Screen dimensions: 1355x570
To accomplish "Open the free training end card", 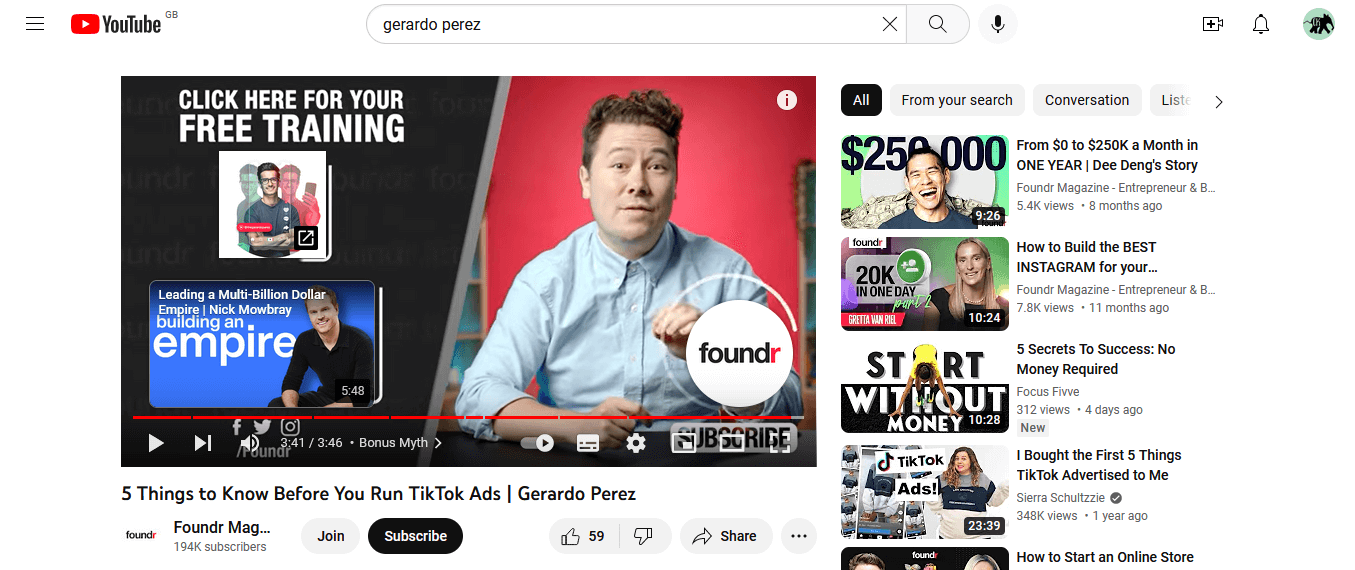I will pyautogui.click(x=272, y=204).
